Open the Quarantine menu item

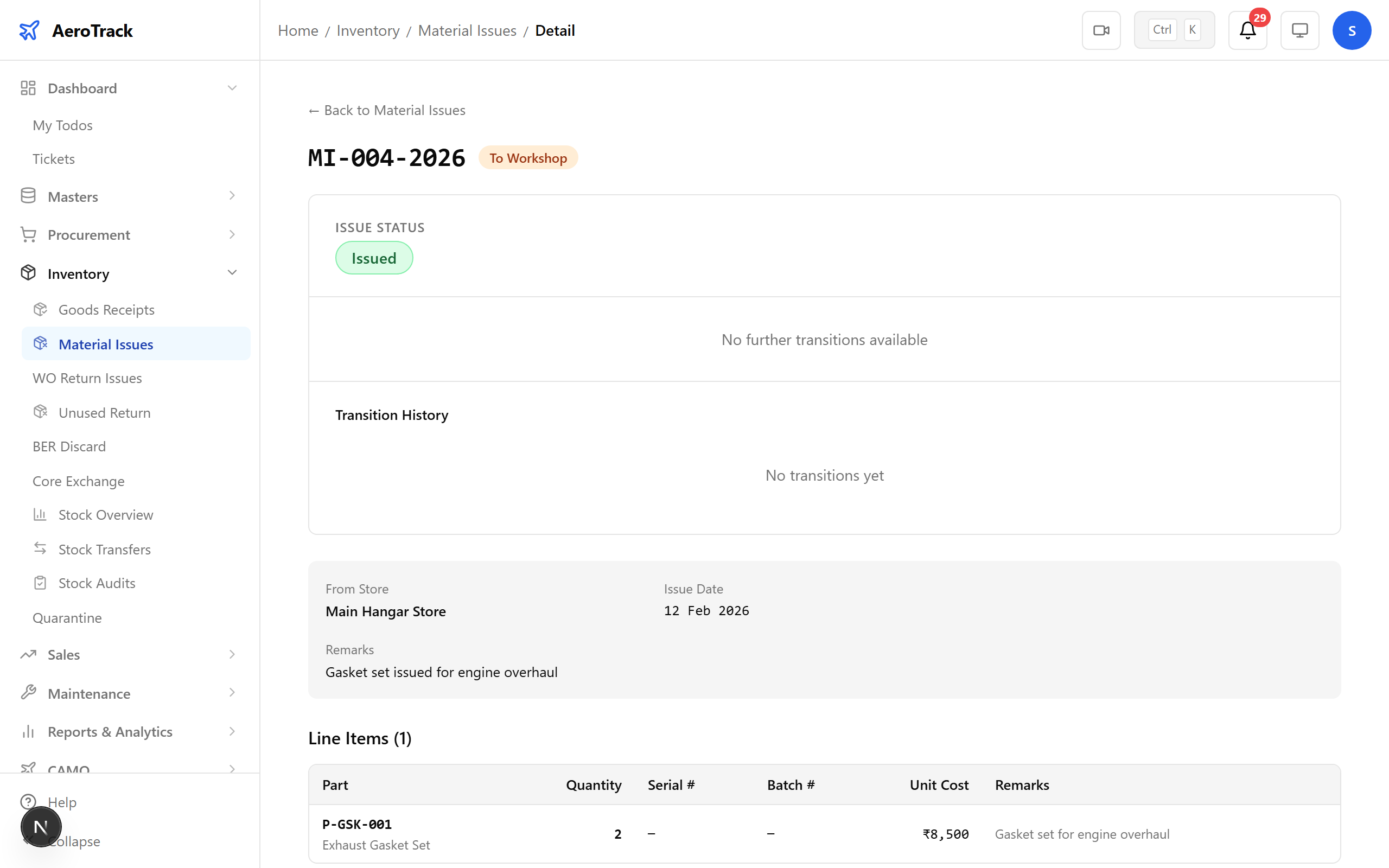point(67,618)
